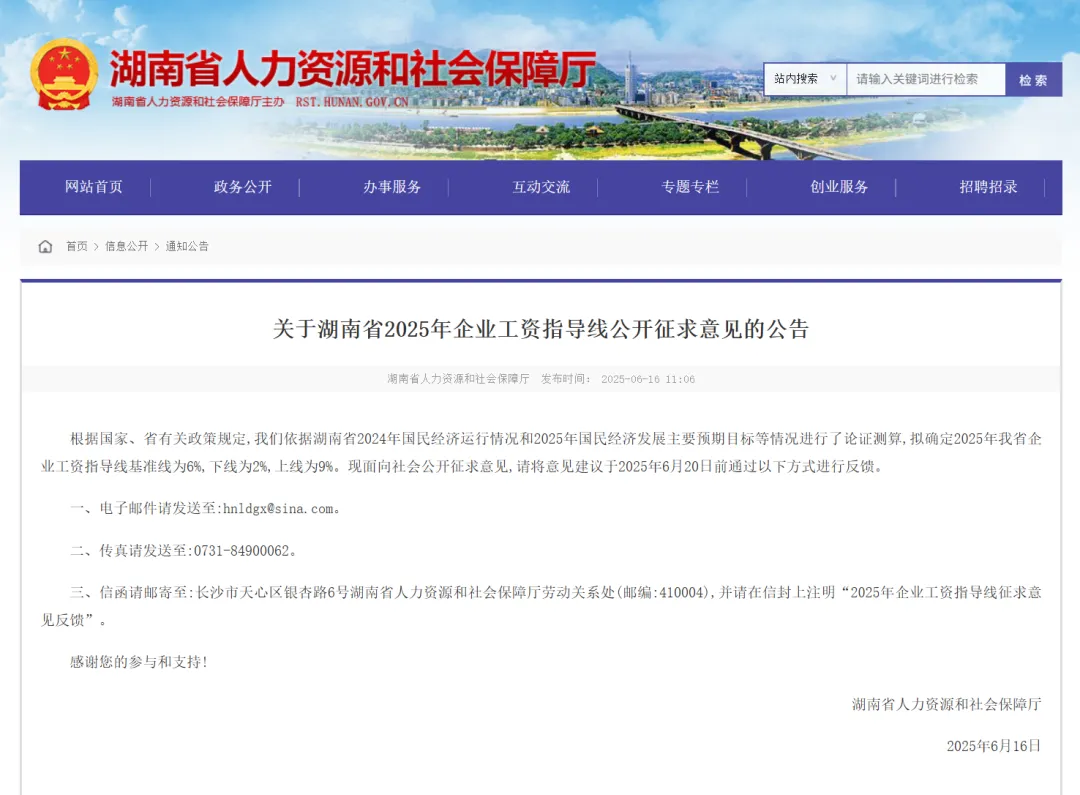This screenshot has height=795, width=1080.
Task: Click the home icon in breadcrumb
Action: tap(45, 246)
